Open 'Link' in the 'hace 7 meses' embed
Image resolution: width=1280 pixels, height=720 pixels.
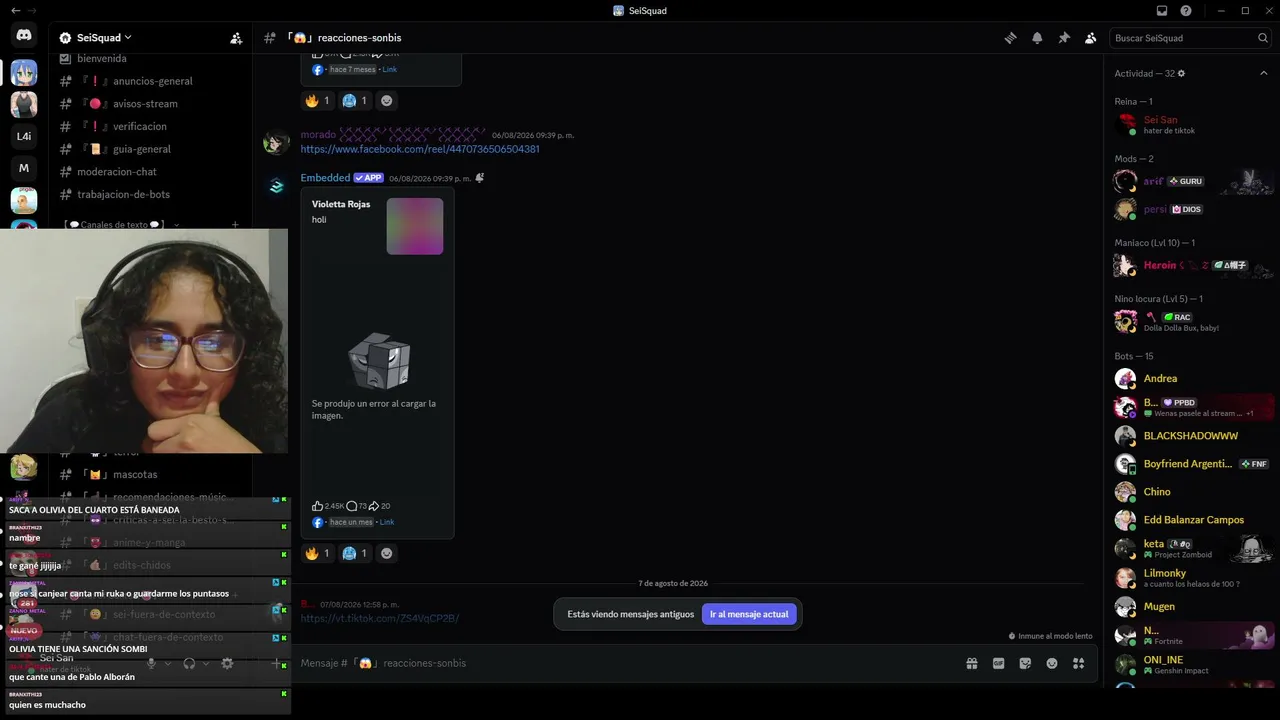click(389, 70)
